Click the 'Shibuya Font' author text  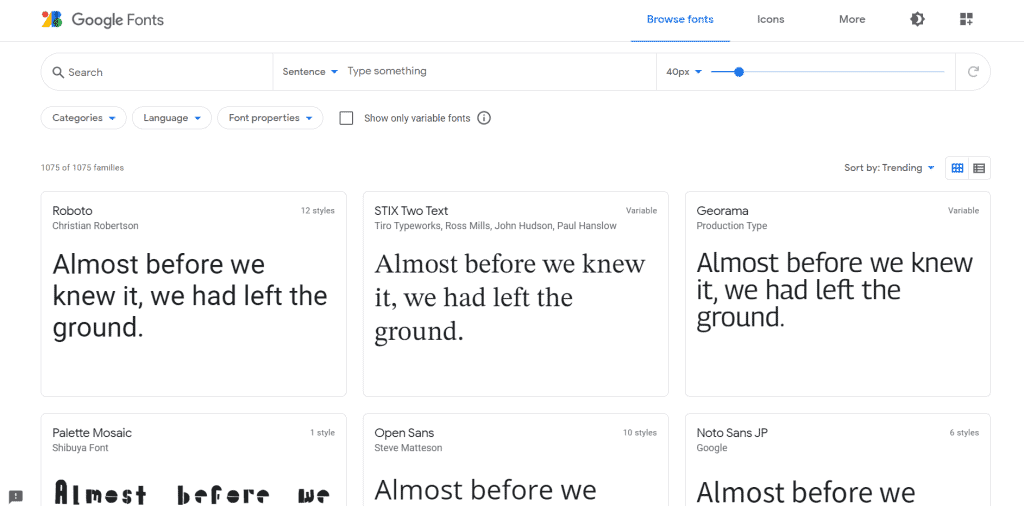point(80,448)
